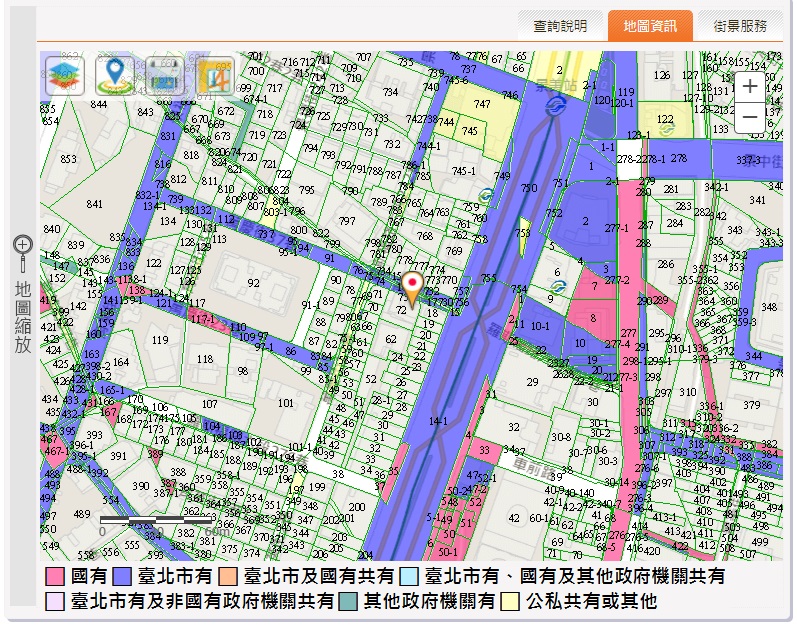
Task: Zoom out with the minus button
Action: 750,118
